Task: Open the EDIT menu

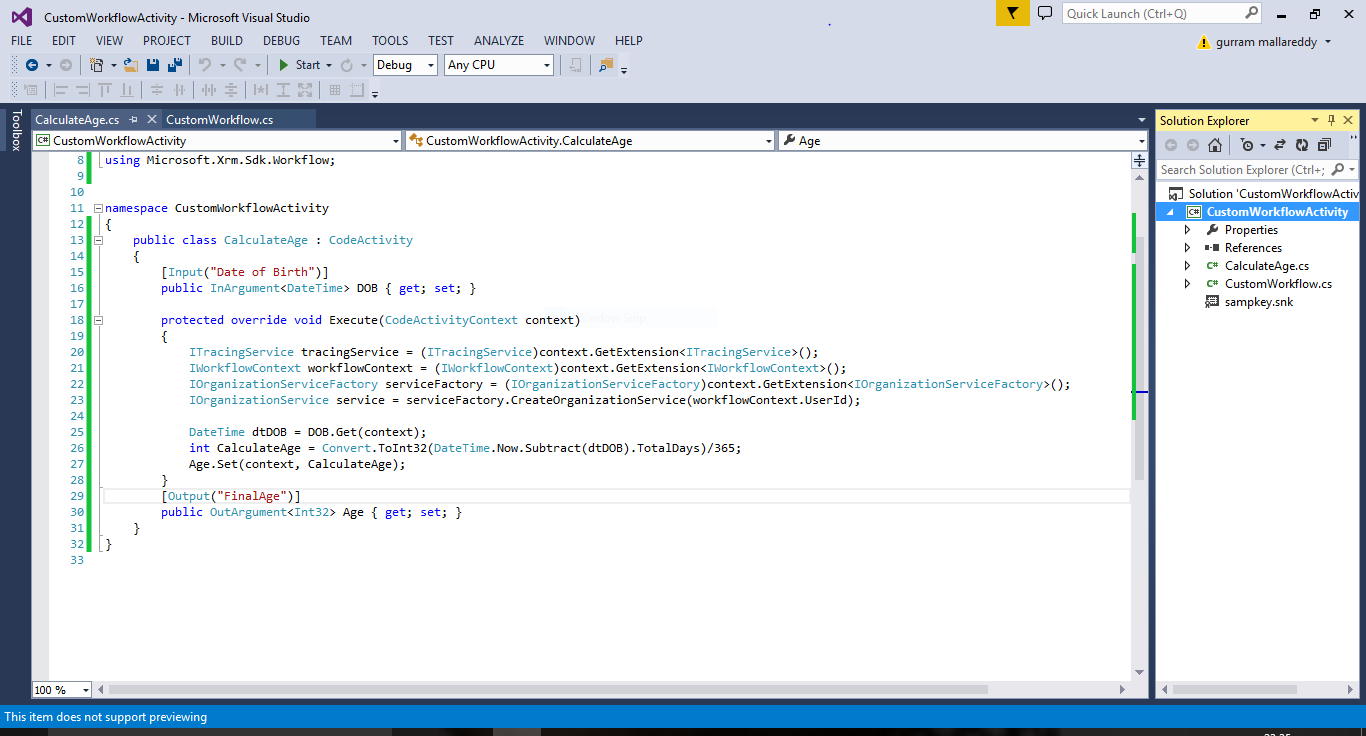Action: [64, 41]
